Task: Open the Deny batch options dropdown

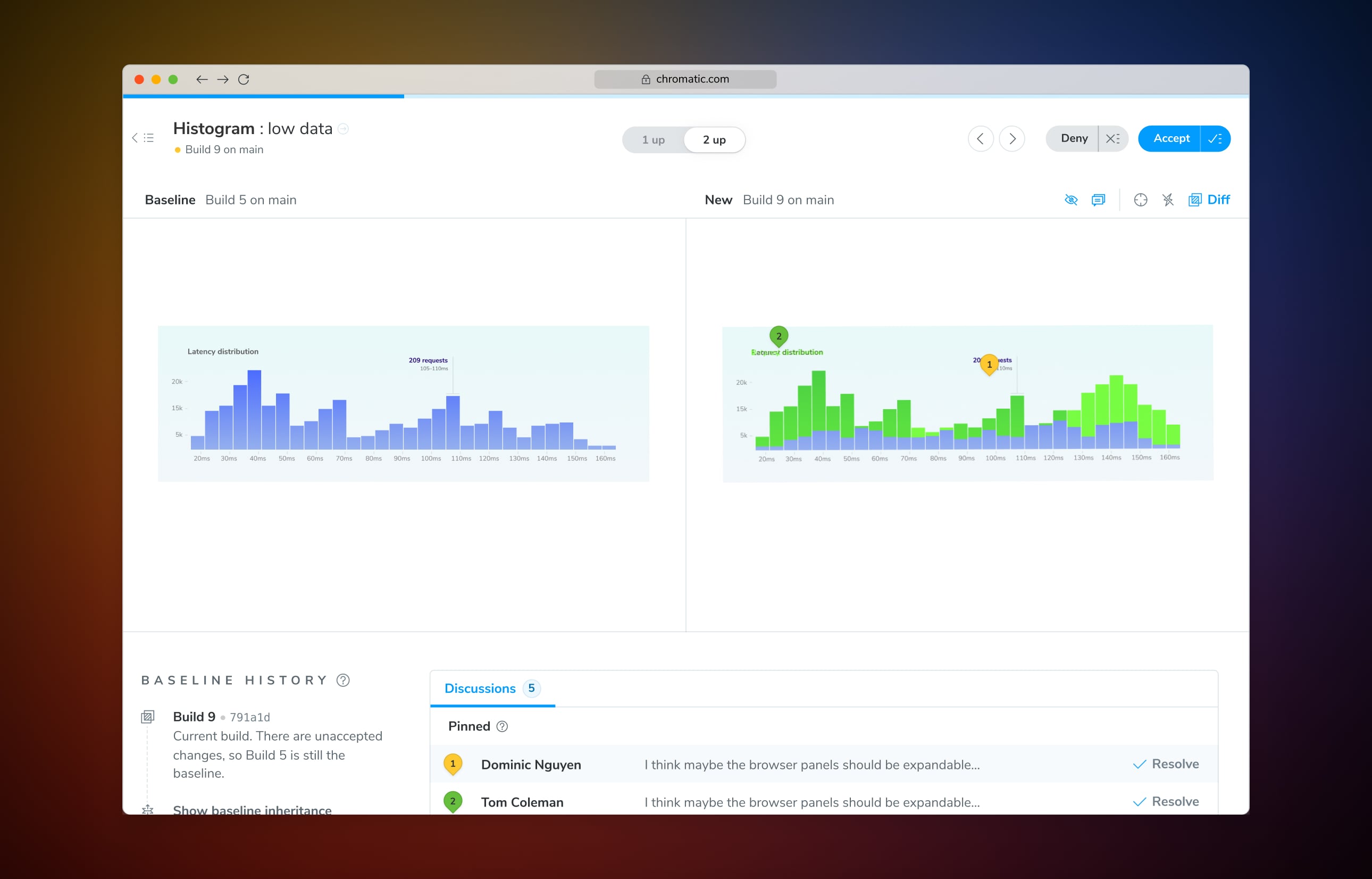Action: click(1113, 139)
